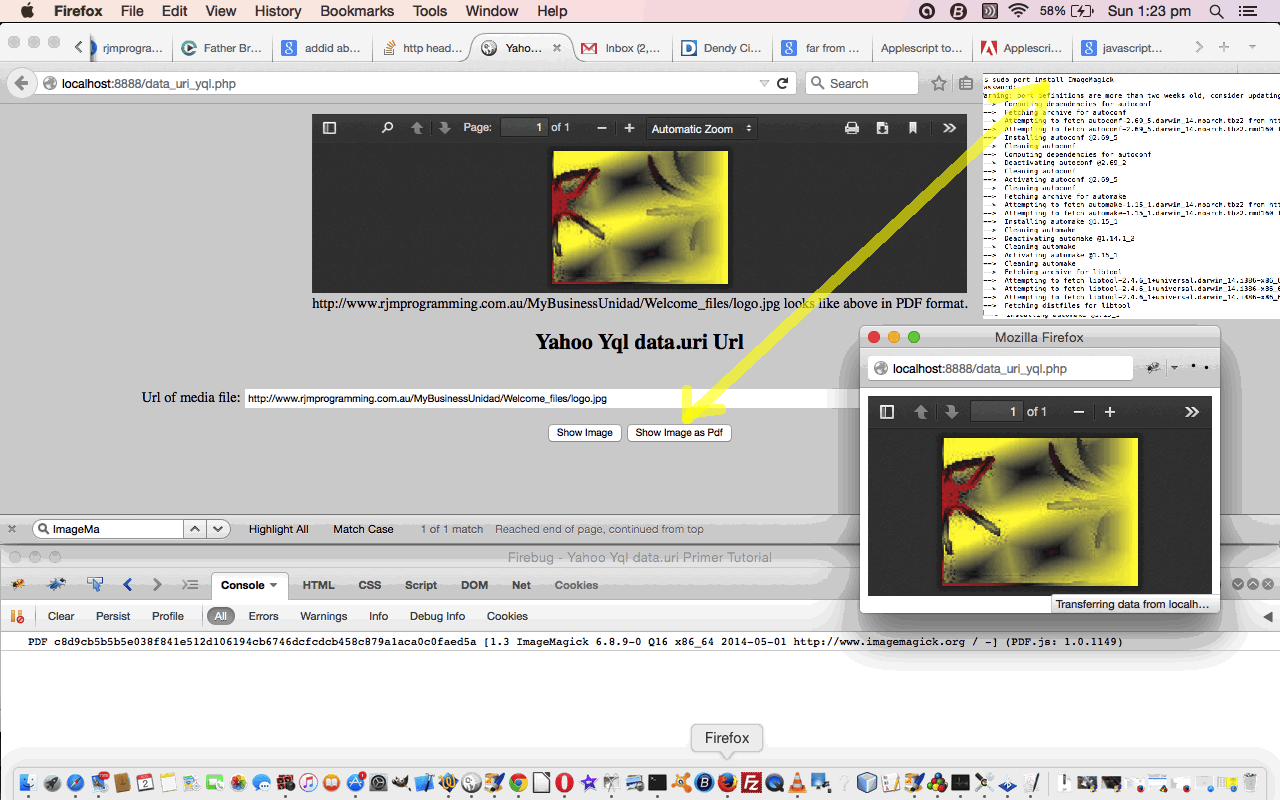Screen dimensions: 1280x800
Task: Open the URL bar history dropdown
Action: tap(764, 84)
